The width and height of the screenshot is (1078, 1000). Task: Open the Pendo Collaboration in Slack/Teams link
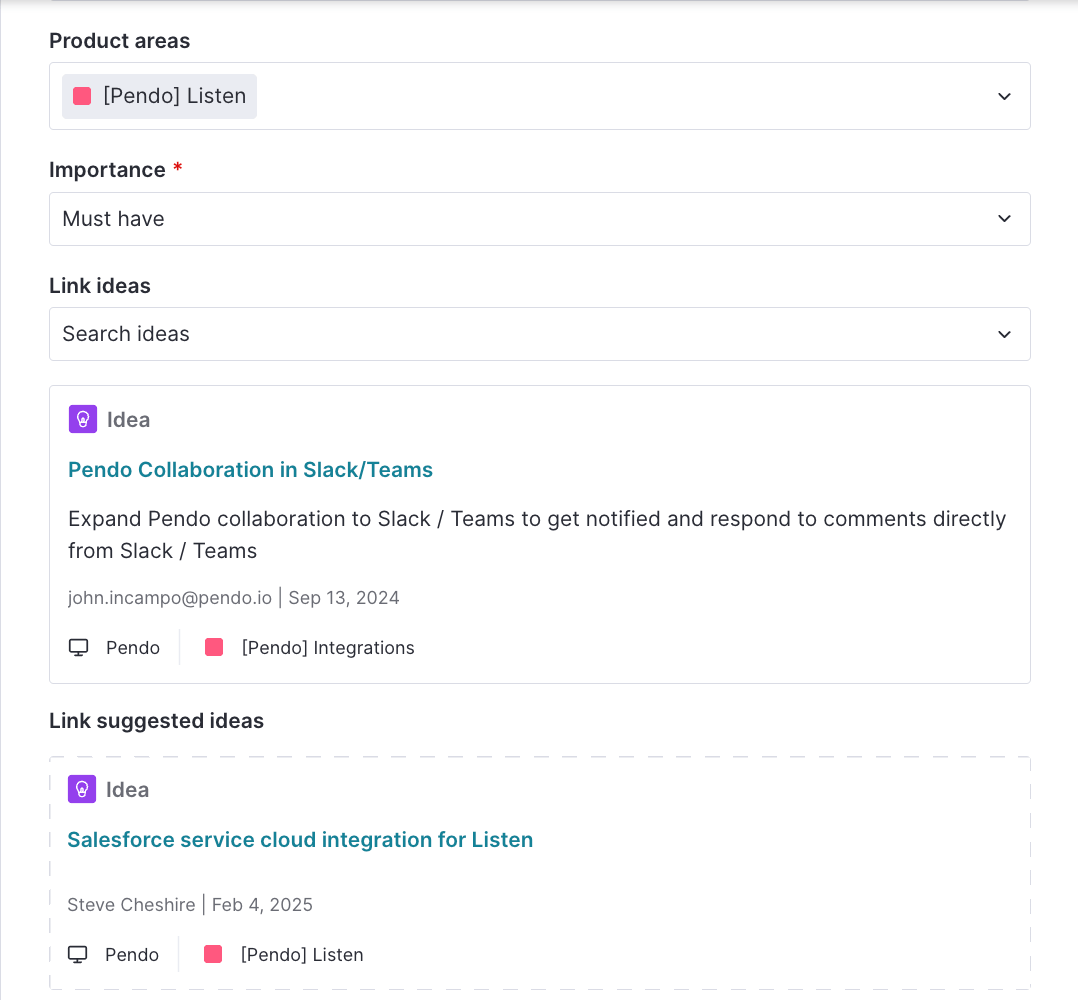[250, 469]
